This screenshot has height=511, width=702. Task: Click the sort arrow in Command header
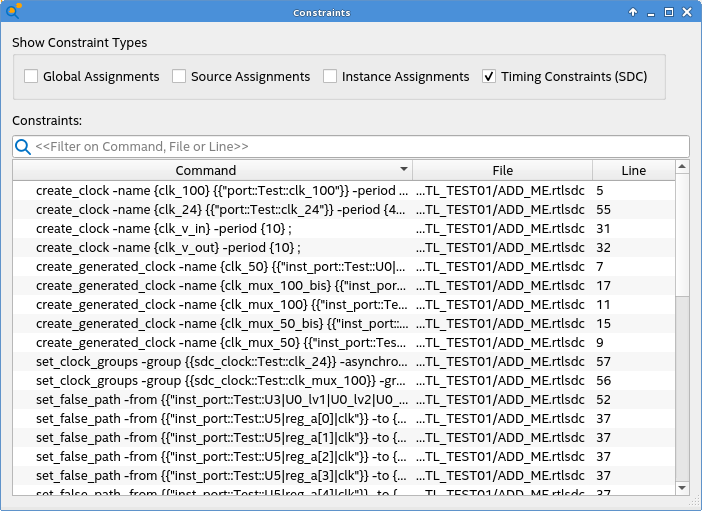point(404,170)
